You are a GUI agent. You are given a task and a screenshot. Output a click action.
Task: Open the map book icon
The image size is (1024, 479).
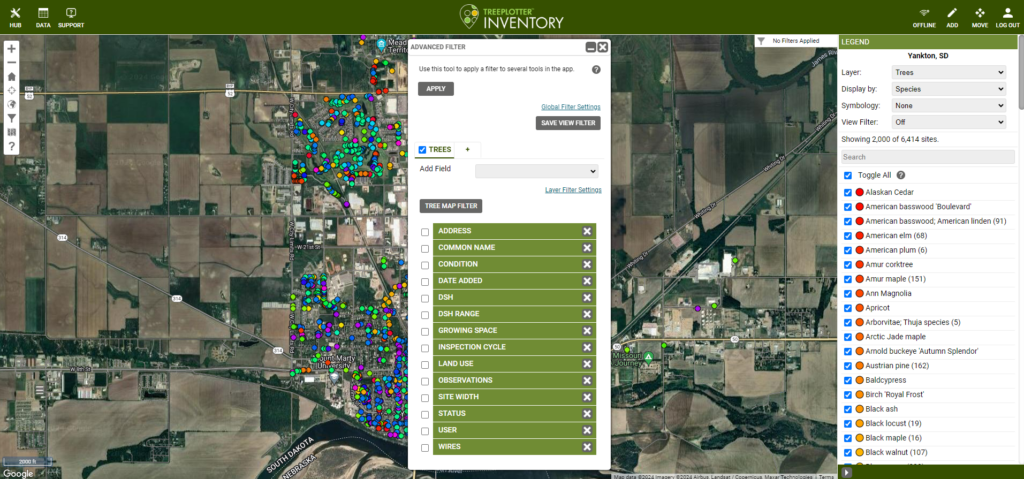click(12, 132)
